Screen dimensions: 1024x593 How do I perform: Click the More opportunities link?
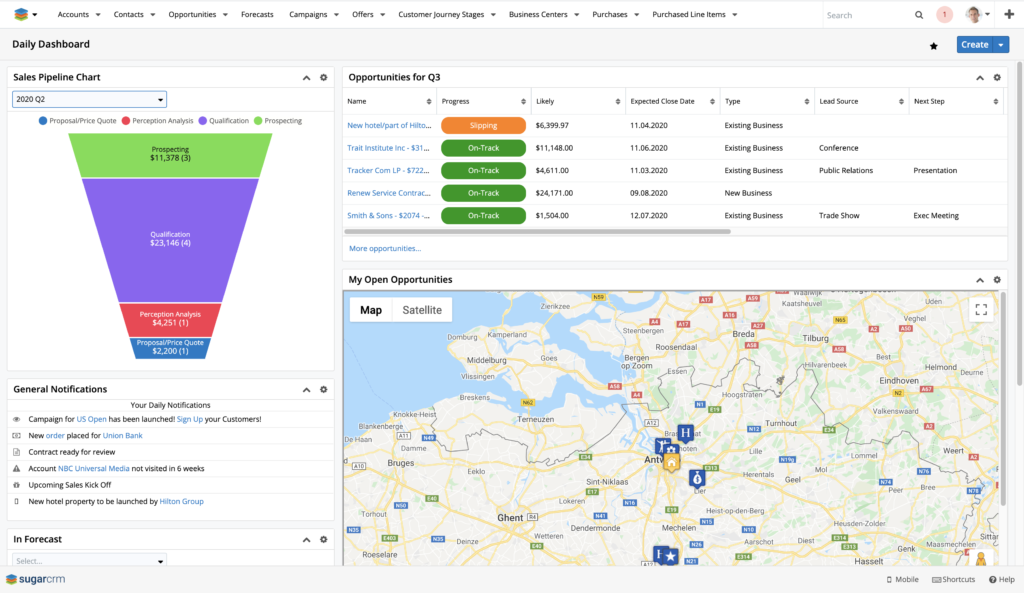pyautogui.click(x=385, y=248)
